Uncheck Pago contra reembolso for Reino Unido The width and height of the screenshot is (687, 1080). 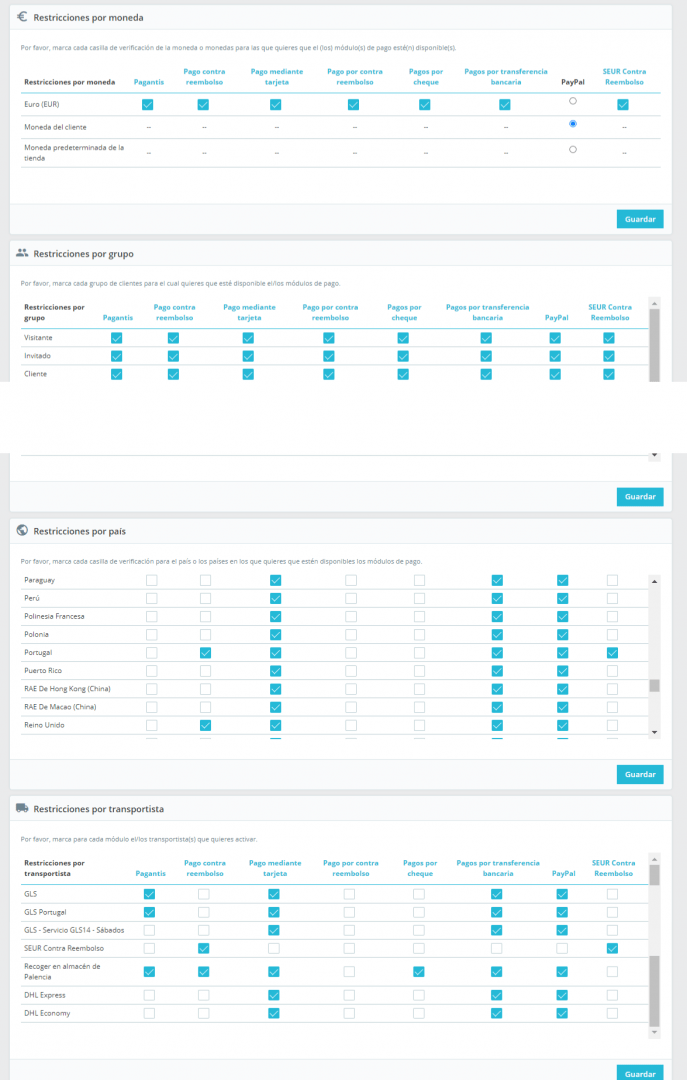pos(205,725)
